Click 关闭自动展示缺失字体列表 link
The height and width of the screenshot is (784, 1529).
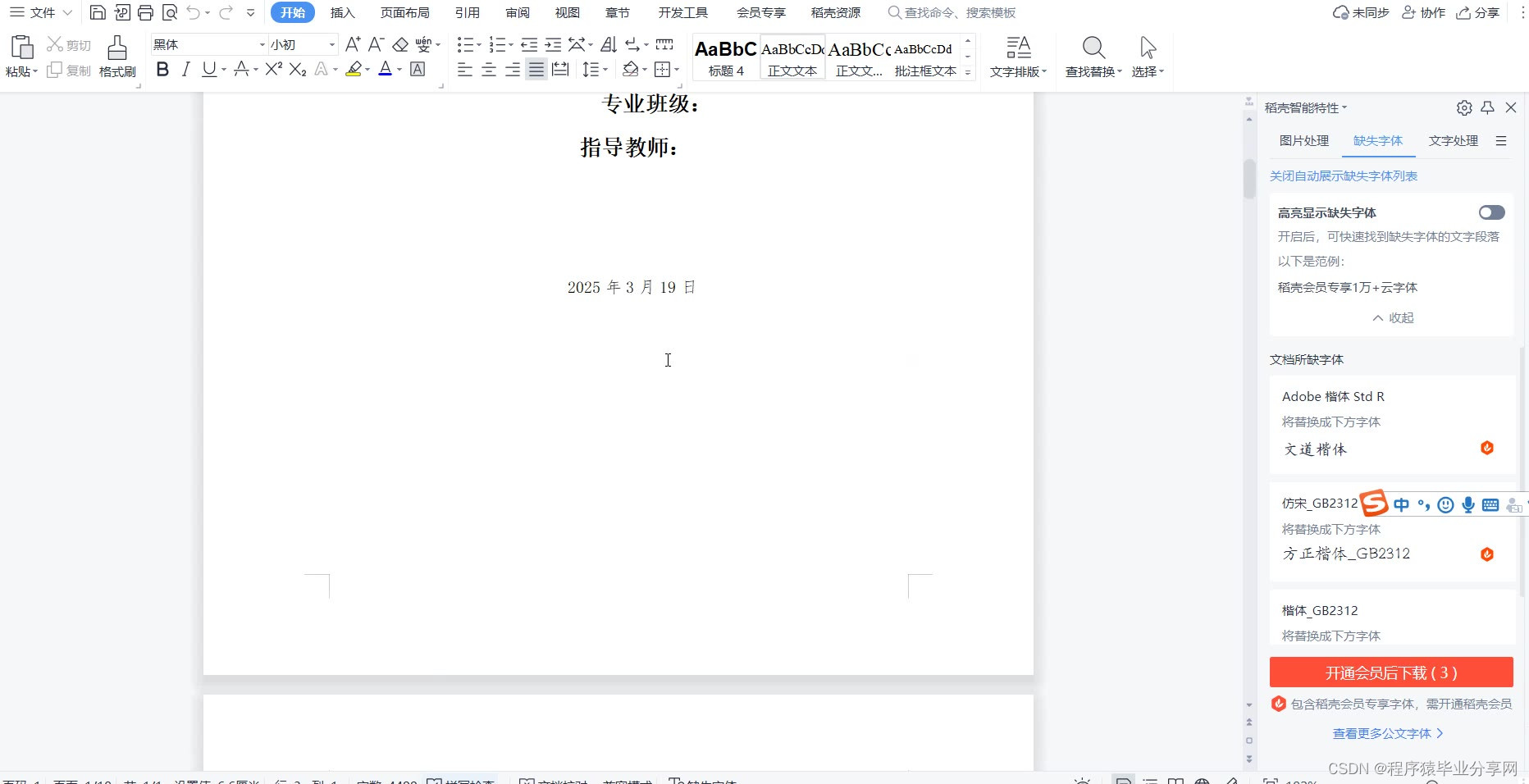1344,175
